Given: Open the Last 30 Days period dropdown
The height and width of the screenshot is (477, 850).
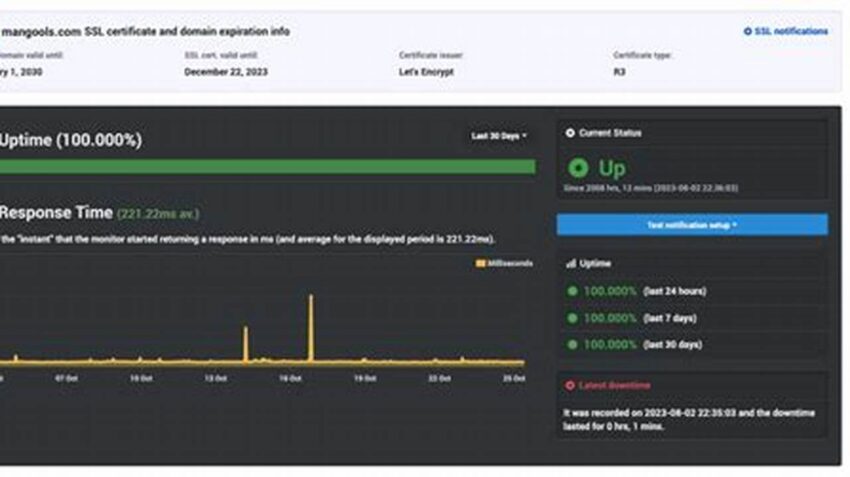Looking at the screenshot, I should [499, 136].
